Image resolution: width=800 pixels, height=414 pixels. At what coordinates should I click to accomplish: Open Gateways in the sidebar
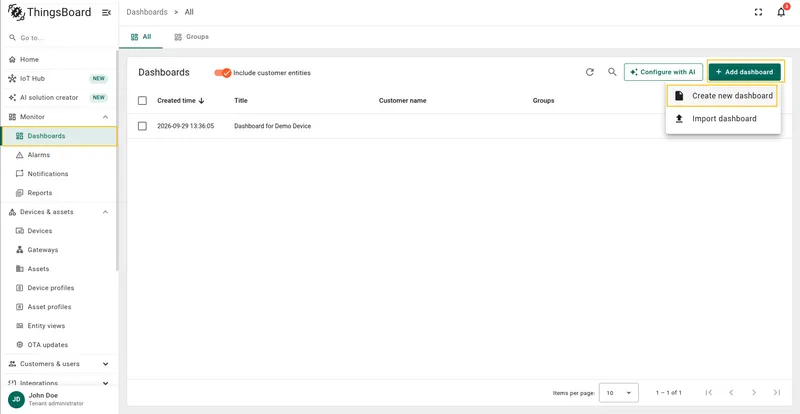tap(59, 250)
